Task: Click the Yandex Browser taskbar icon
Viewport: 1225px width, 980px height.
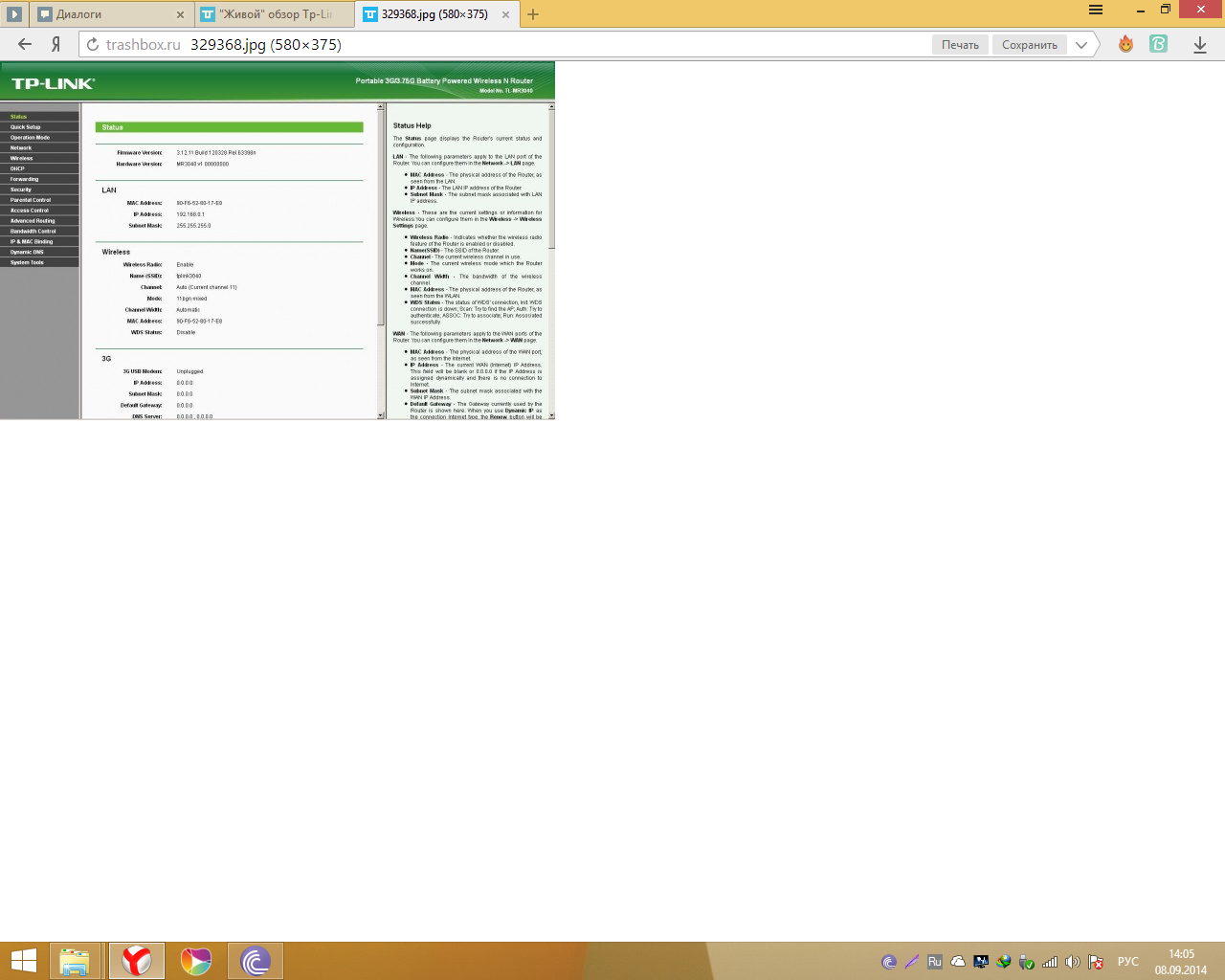Action: pos(137,961)
